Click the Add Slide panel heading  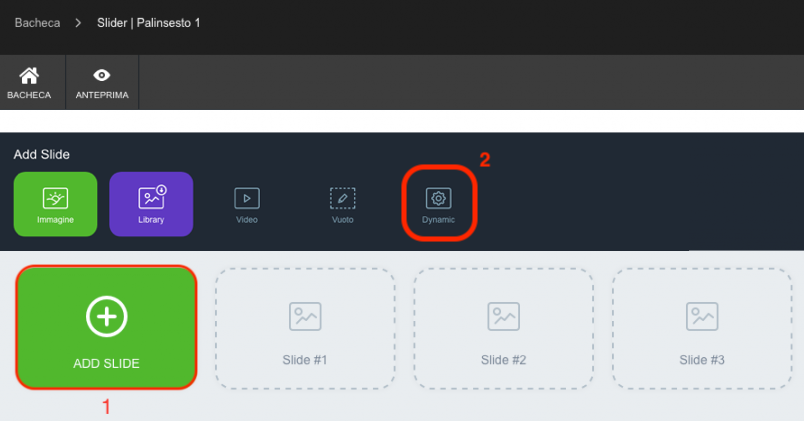click(42, 154)
